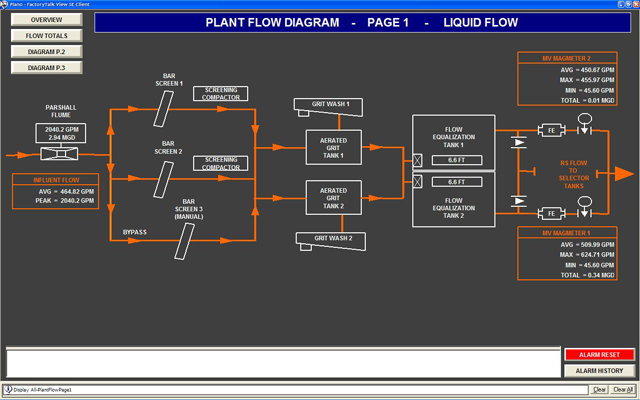The width and height of the screenshot is (640, 400).
Task: Click the Tank 1 level 6.6 FT readout
Action: point(454,160)
